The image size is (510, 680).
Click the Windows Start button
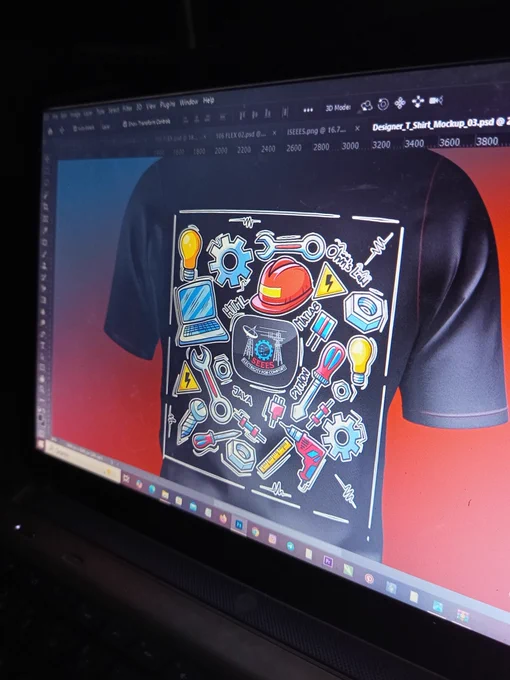point(40,444)
